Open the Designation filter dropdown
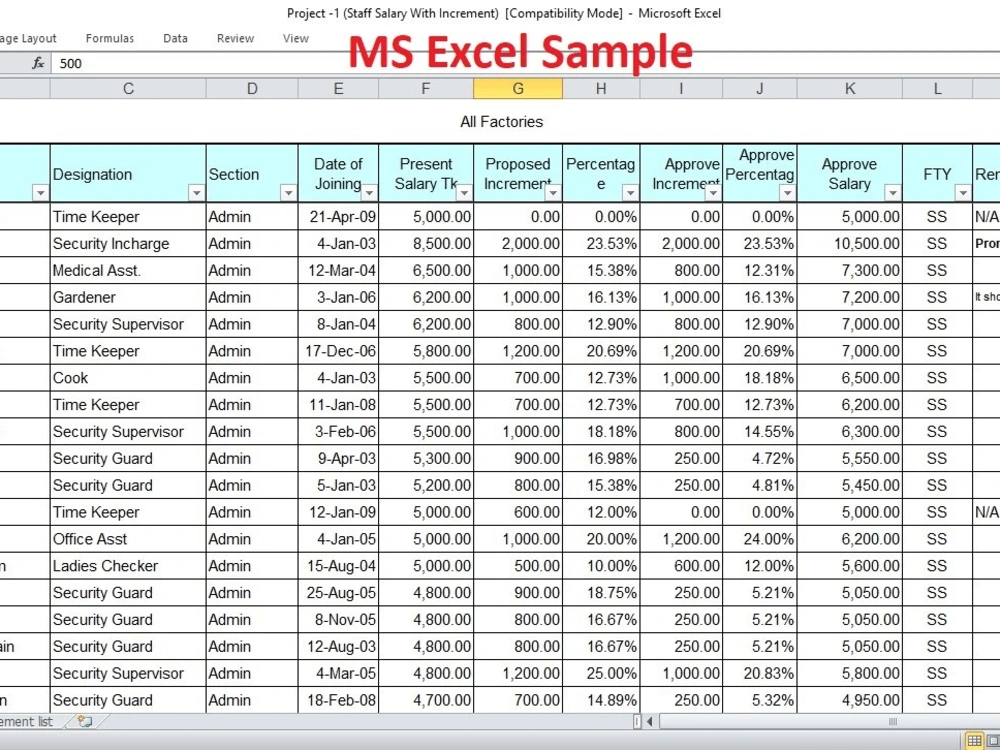 196,193
